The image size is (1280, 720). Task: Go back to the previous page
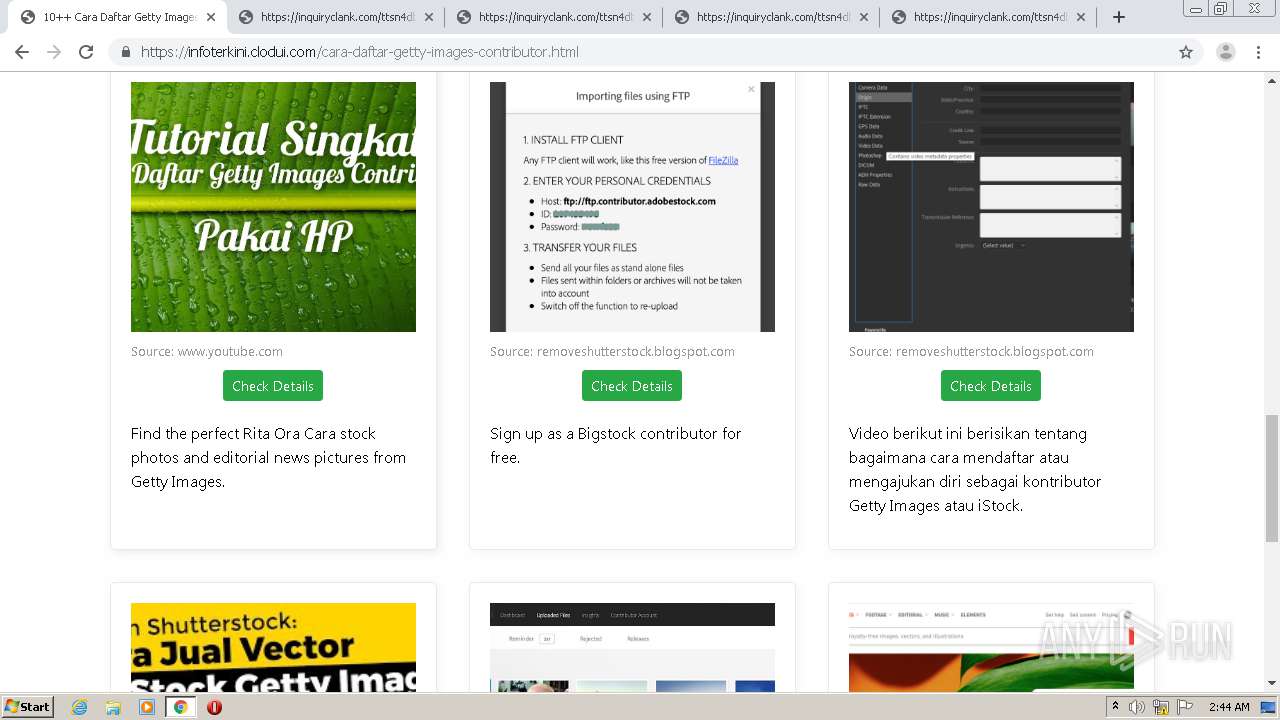click(x=22, y=52)
